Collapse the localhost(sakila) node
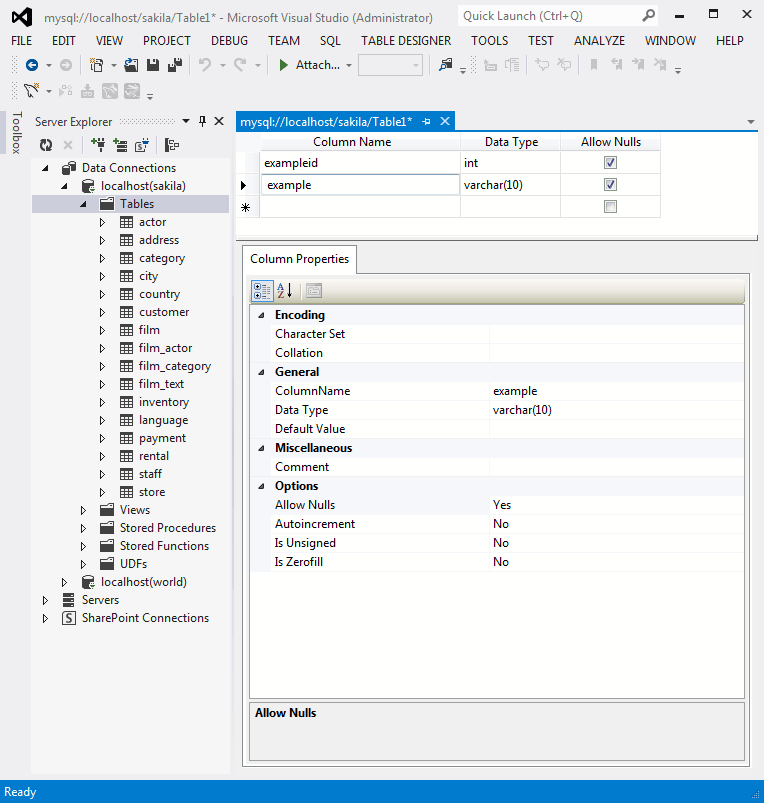 click(x=65, y=186)
